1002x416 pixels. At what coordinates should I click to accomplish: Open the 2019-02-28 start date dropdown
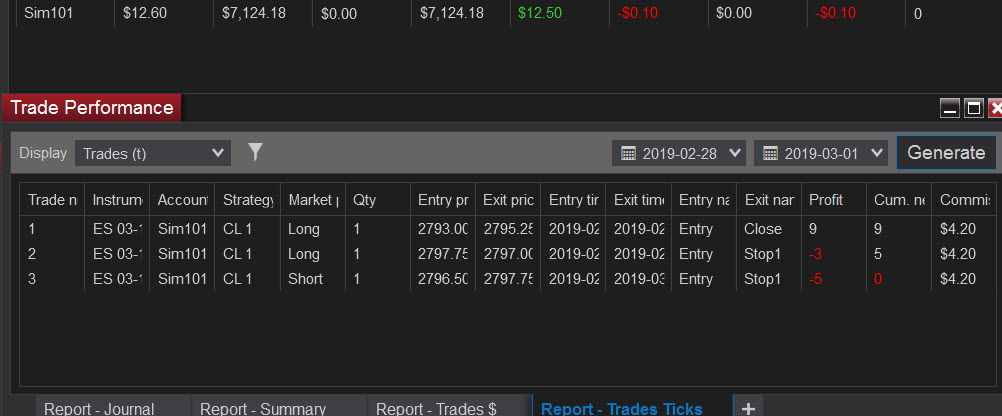(x=679, y=153)
